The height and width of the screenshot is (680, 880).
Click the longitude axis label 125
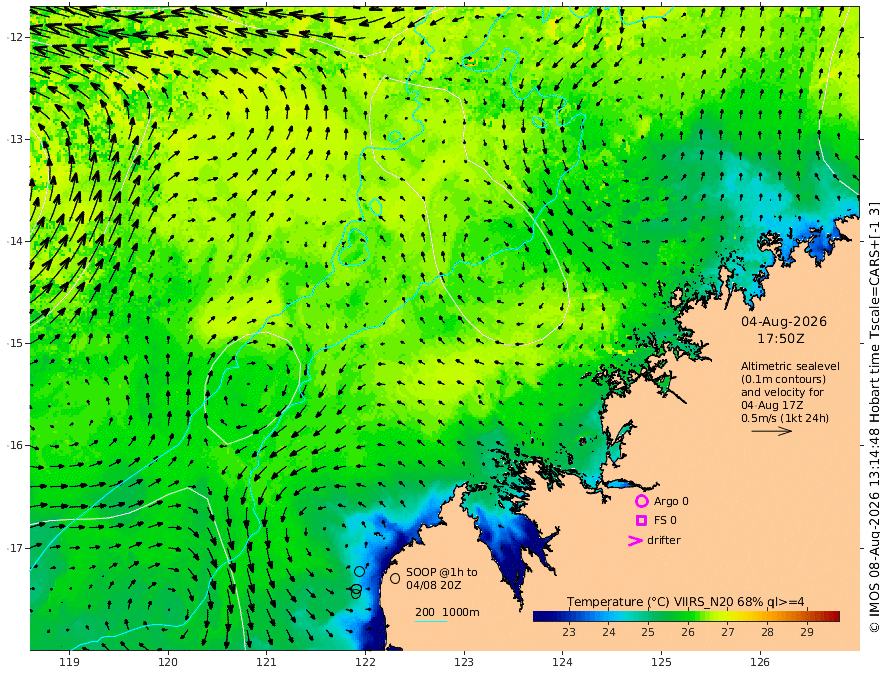(662, 663)
